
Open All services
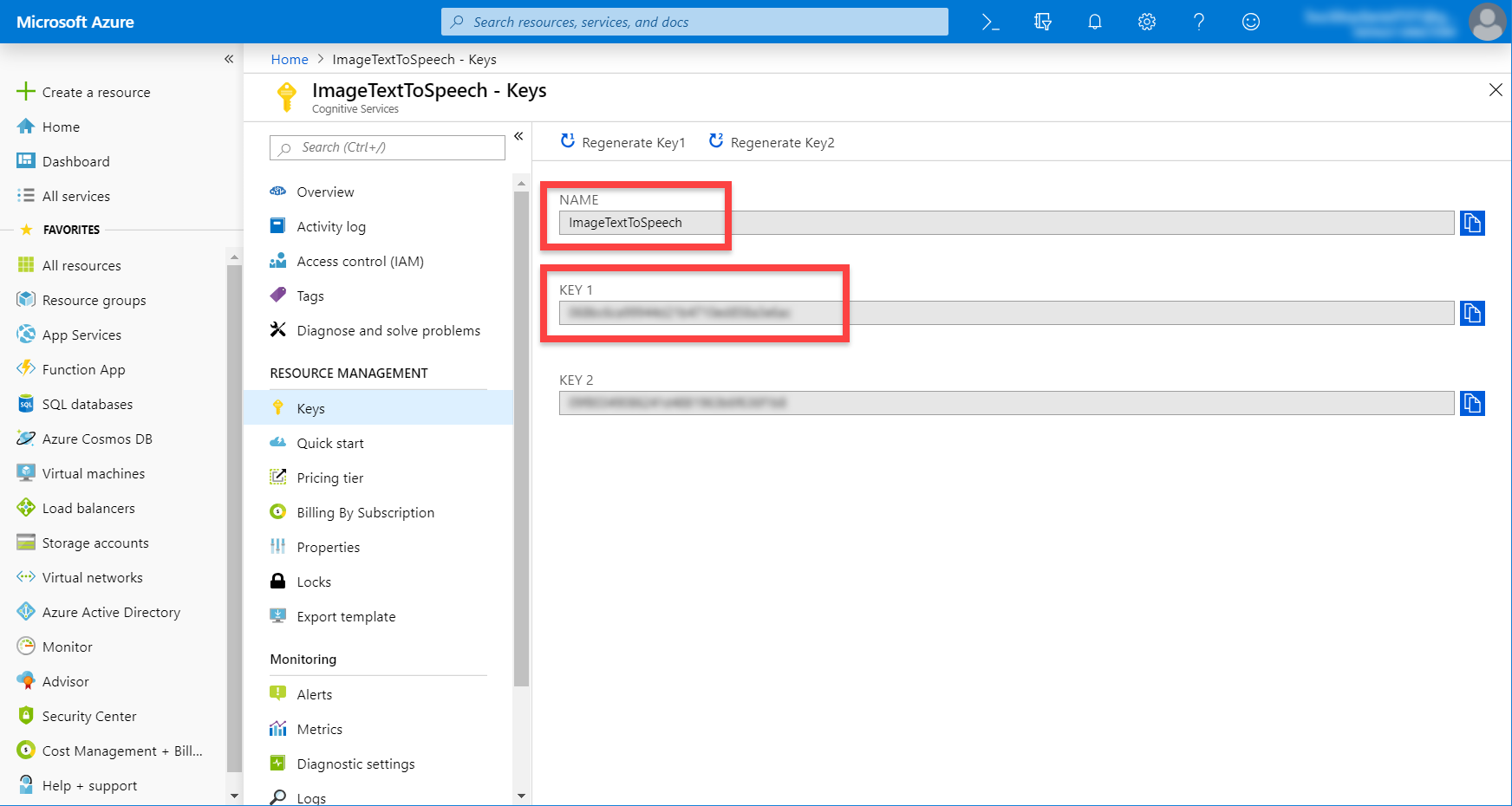point(63,196)
